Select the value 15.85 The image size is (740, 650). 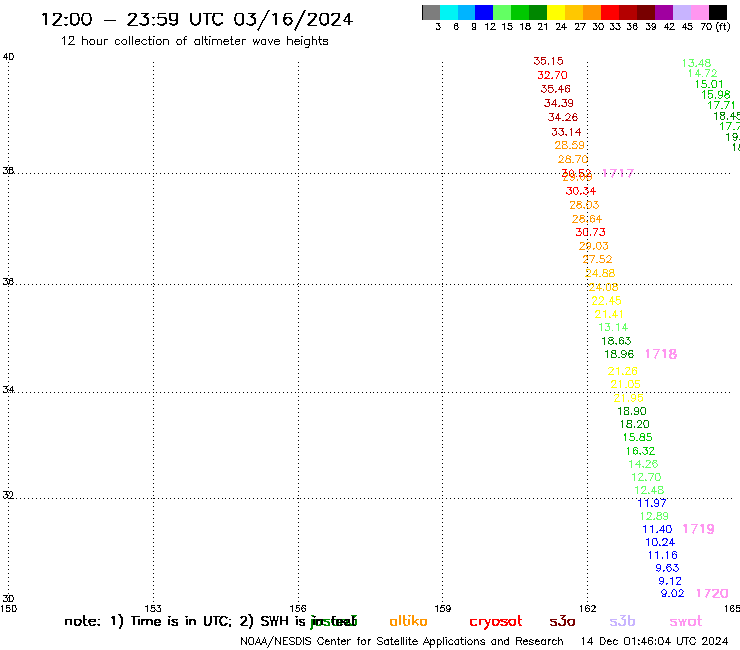[x=638, y=437]
